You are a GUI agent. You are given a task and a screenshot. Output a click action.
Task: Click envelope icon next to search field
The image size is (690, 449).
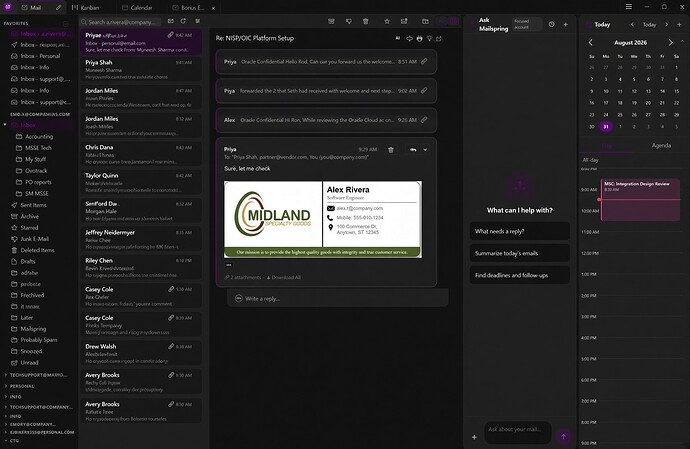171,21
